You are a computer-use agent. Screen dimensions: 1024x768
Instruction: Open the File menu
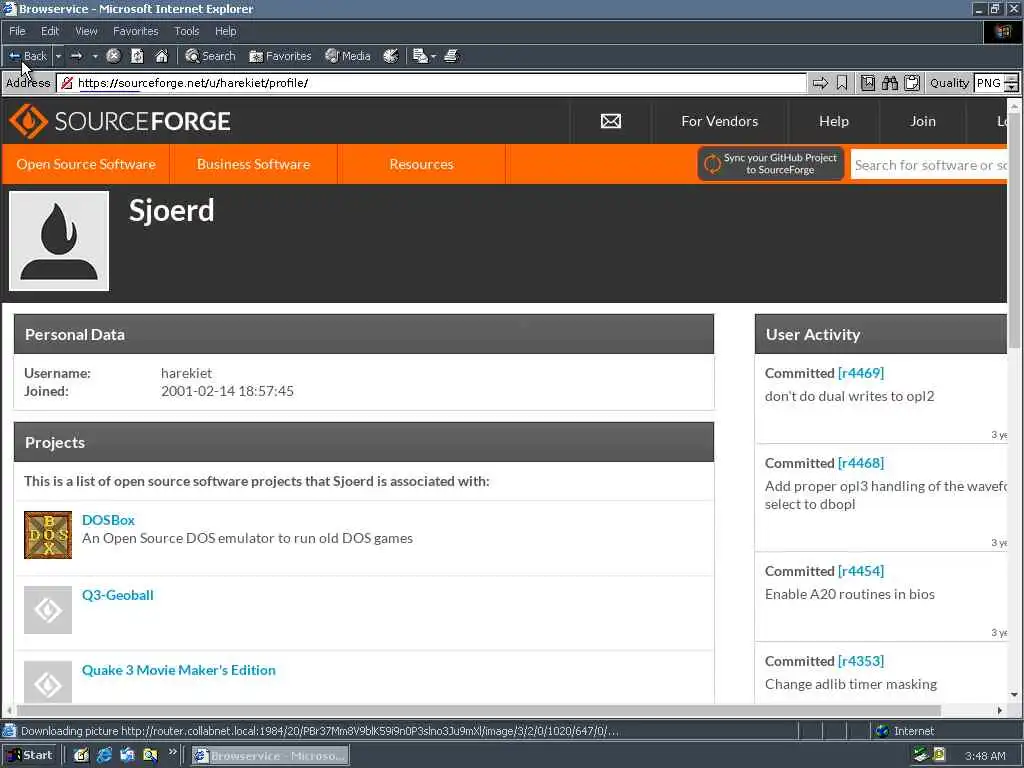[x=17, y=31]
